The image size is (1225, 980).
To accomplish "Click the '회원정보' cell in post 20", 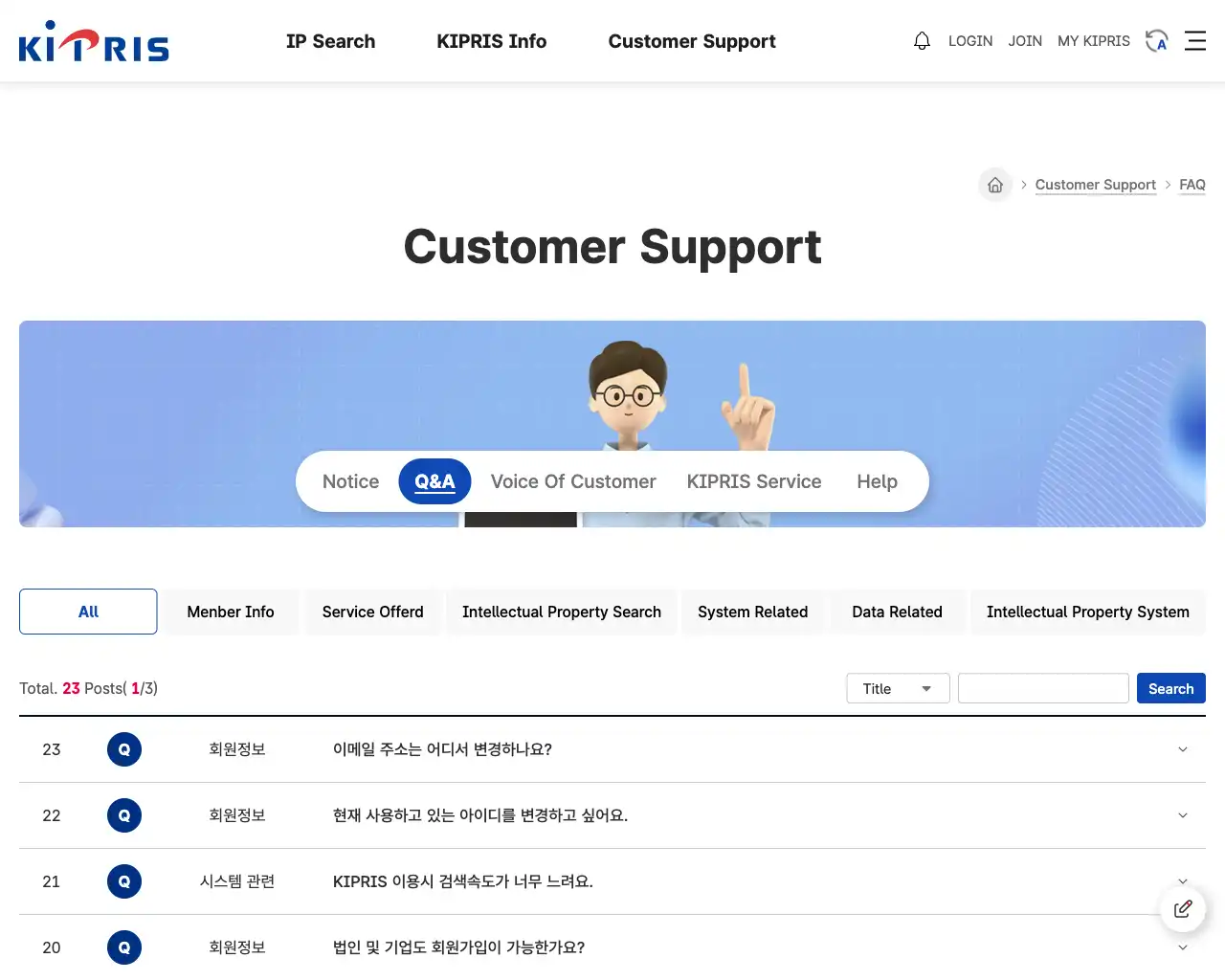I will click(237, 947).
